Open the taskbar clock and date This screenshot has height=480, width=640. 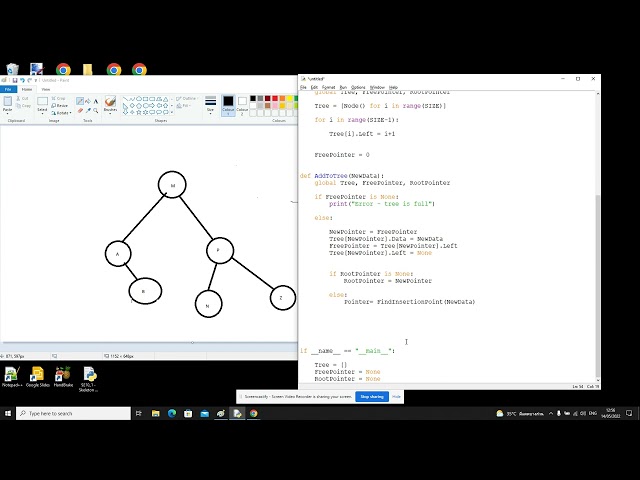tap(611, 413)
